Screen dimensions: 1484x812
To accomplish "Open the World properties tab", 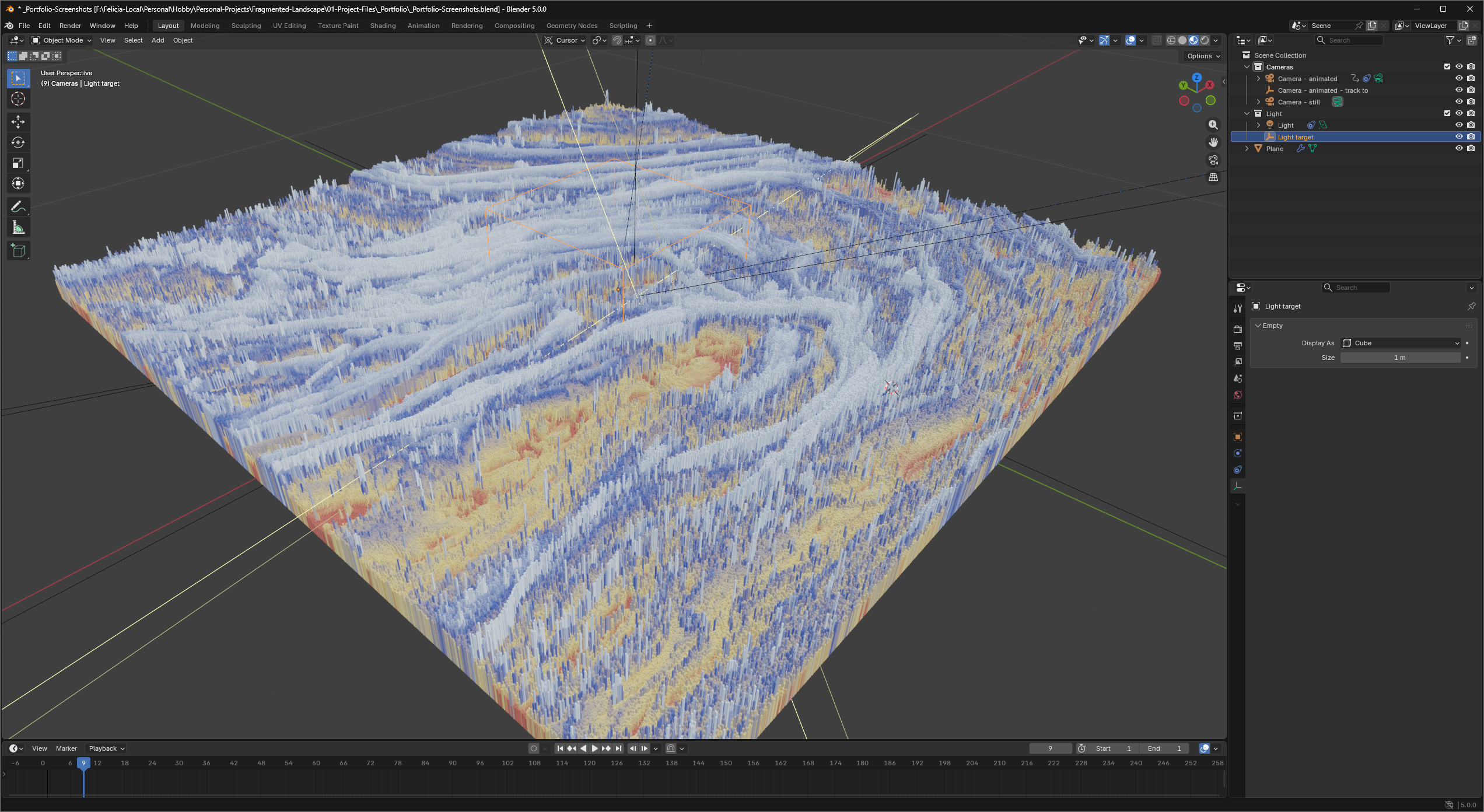I will coord(1238,395).
